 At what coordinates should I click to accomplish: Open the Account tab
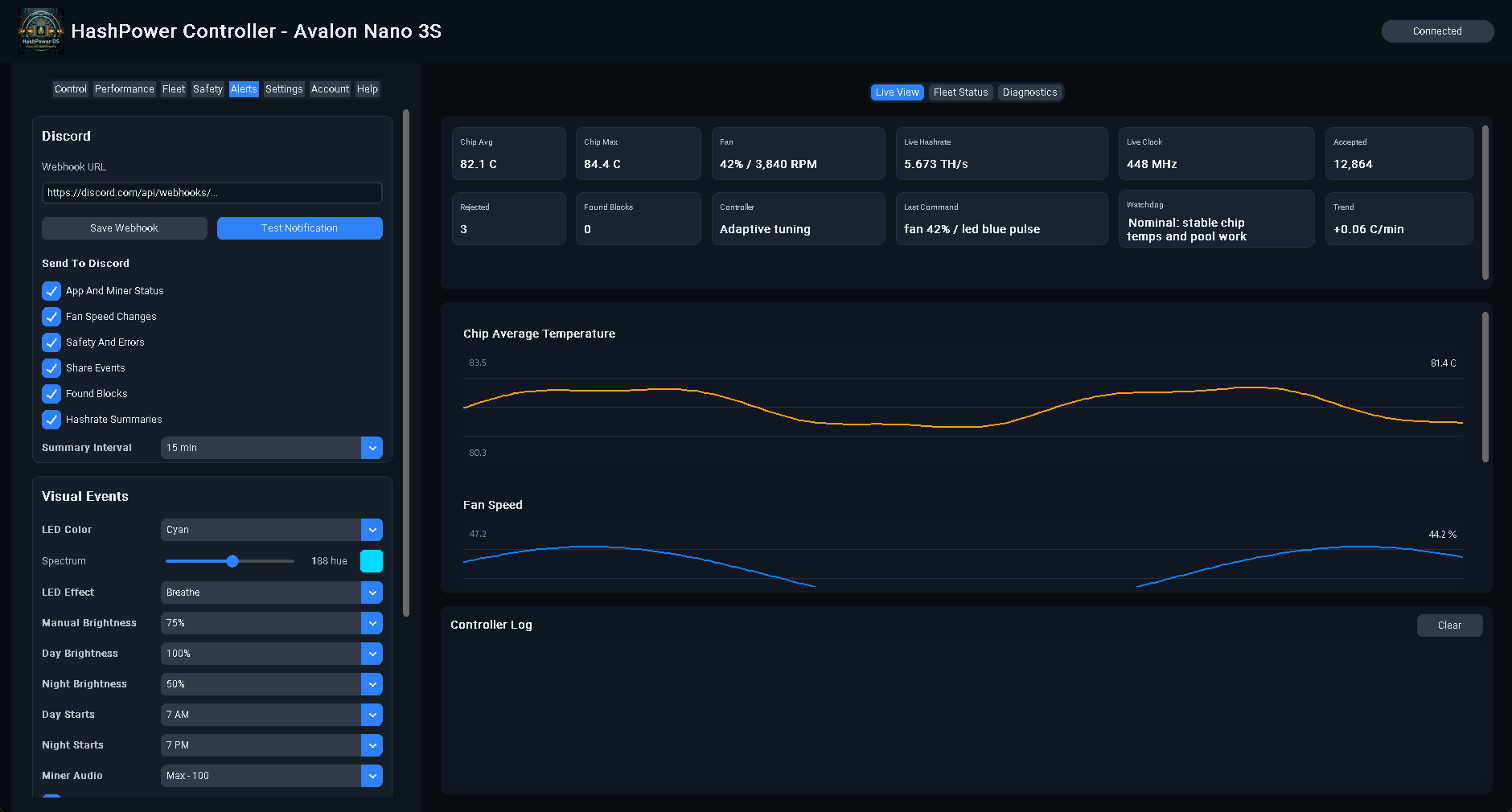point(330,89)
